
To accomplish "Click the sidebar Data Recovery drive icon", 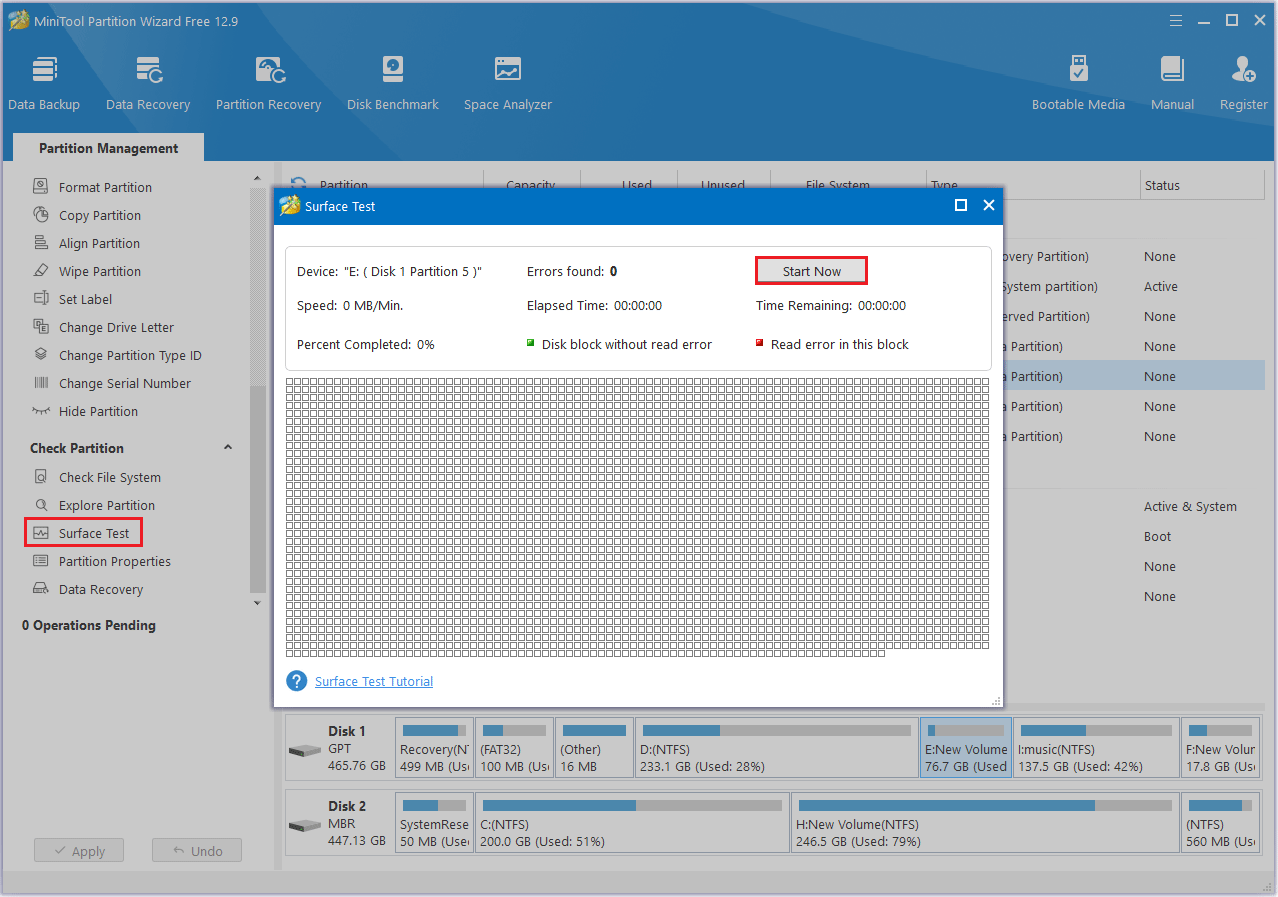I will (41, 588).
